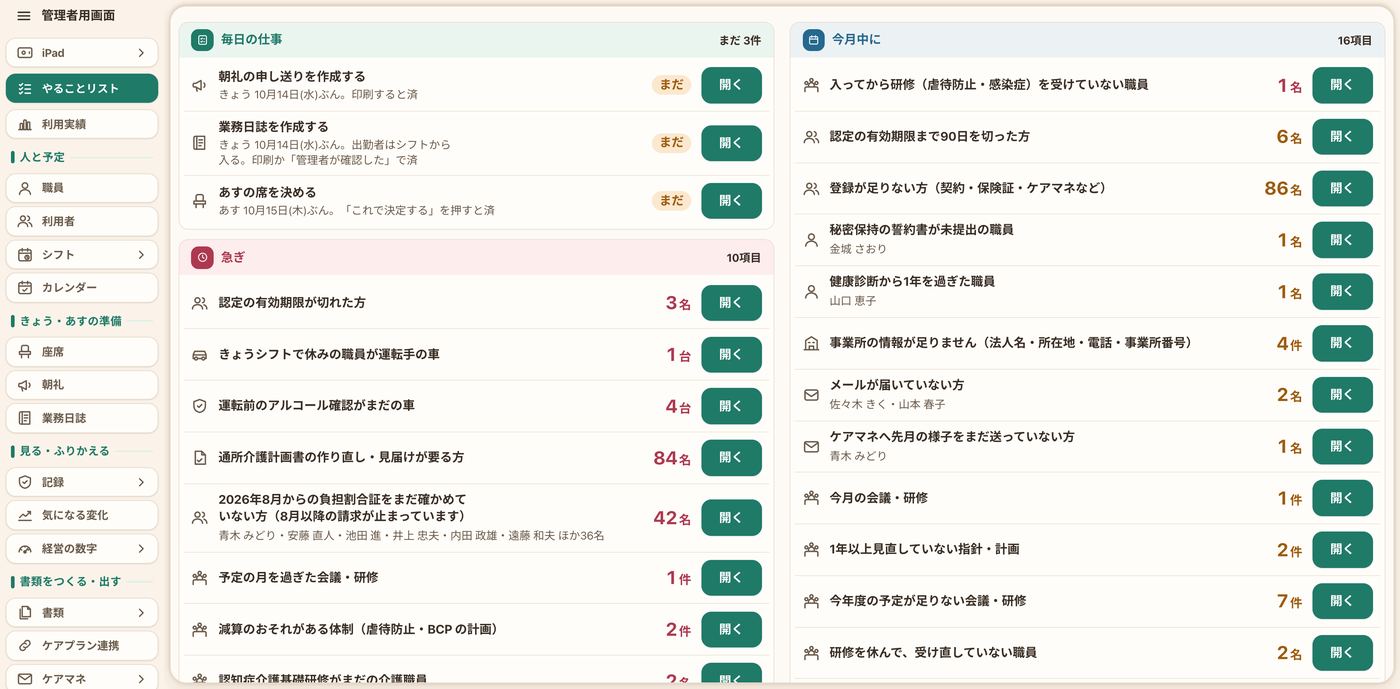Click the name 金城 さおり under 秘密保持の誓約書

858,249
